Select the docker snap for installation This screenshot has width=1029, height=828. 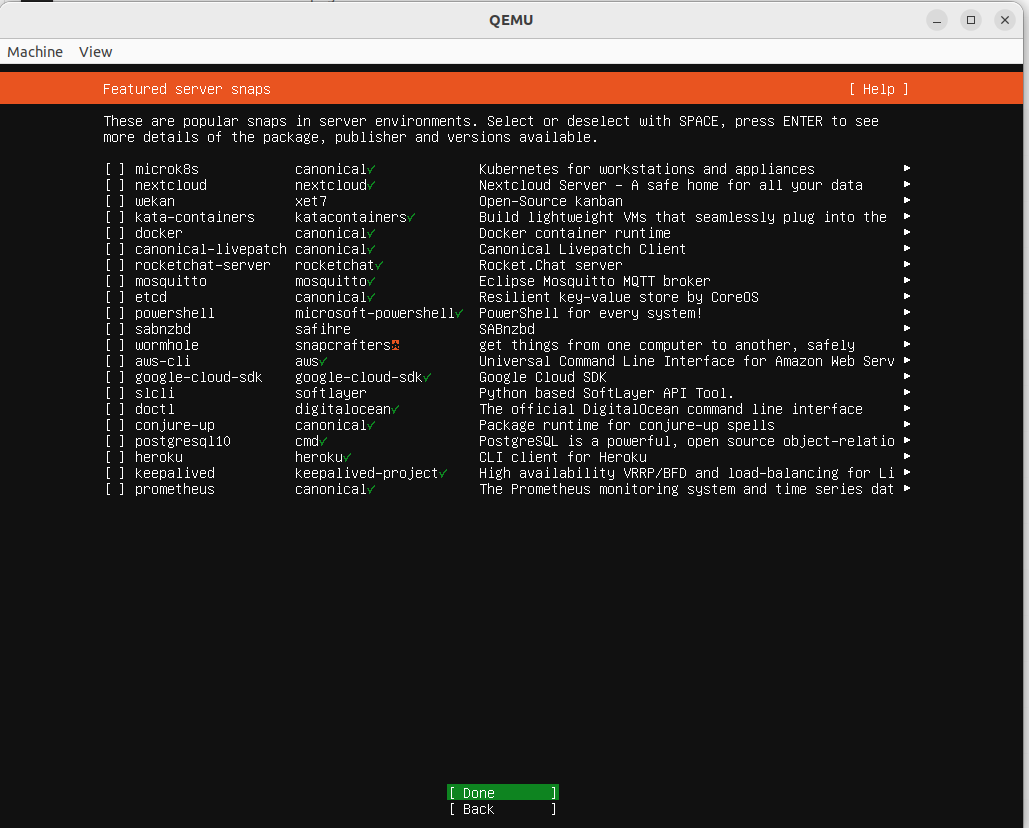pyautogui.click(x=114, y=233)
